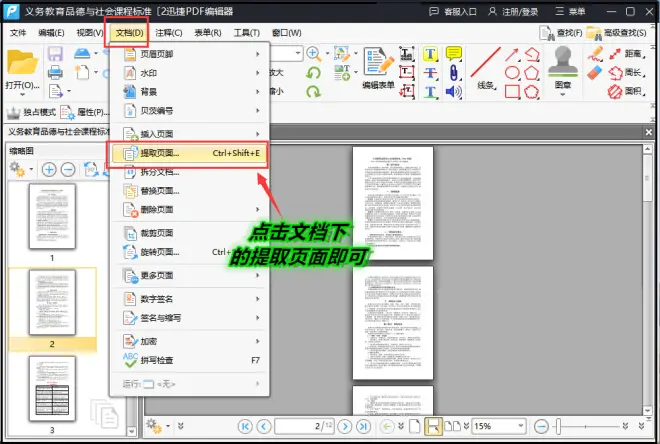Screen dimensions: 660x444
Task: Click the underline text T tool
Action: point(430,91)
